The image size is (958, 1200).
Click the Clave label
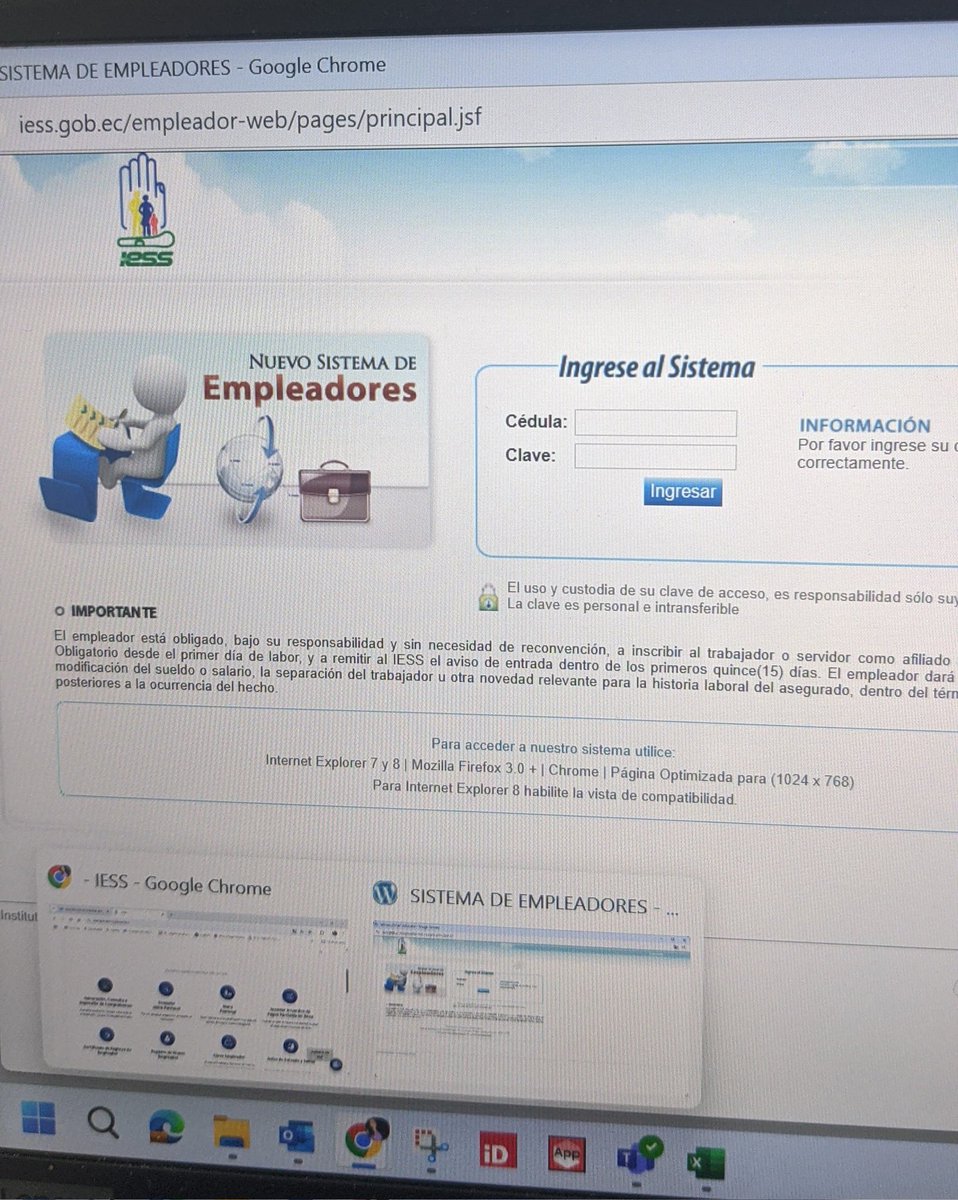[530, 456]
